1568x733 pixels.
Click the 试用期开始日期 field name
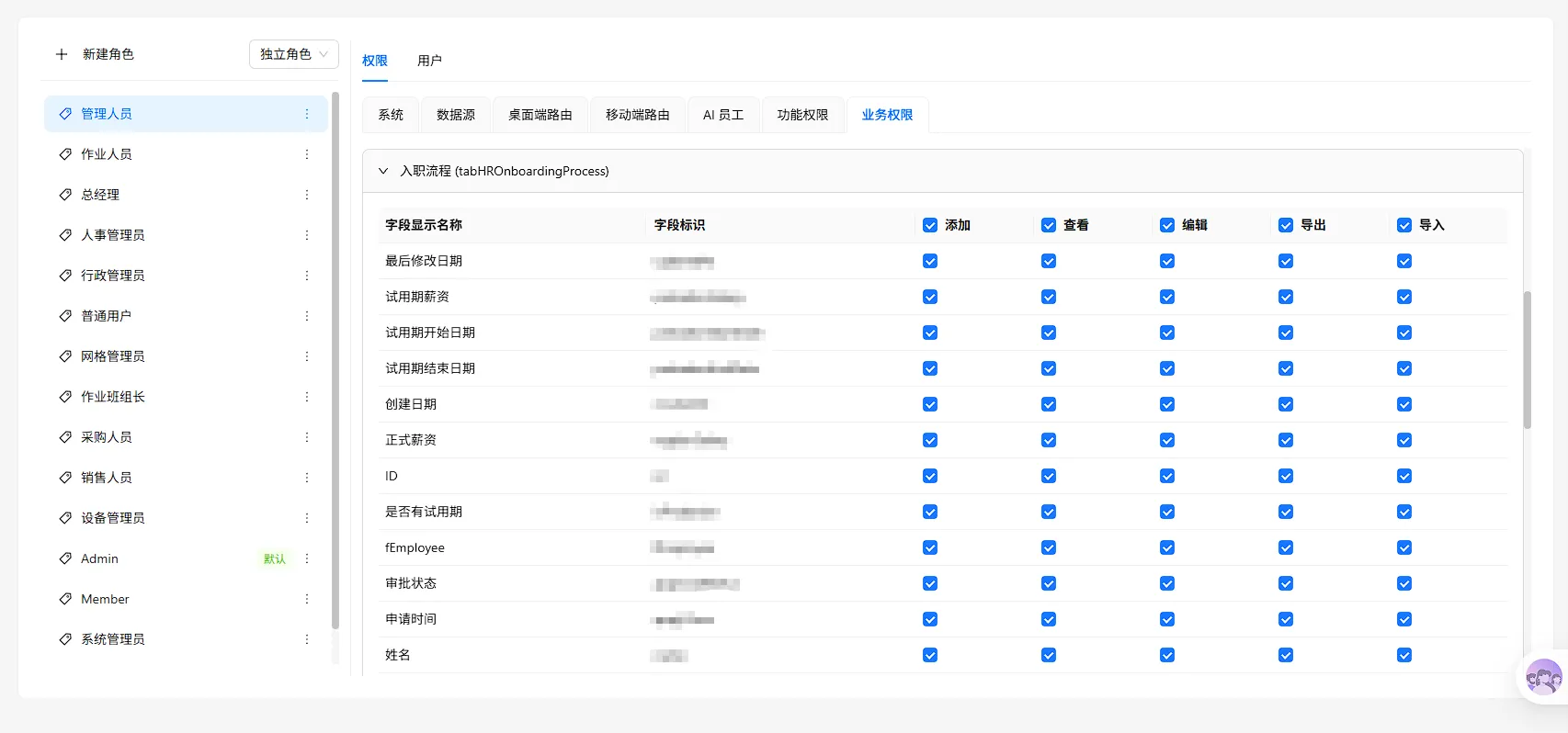tap(430, 333)
